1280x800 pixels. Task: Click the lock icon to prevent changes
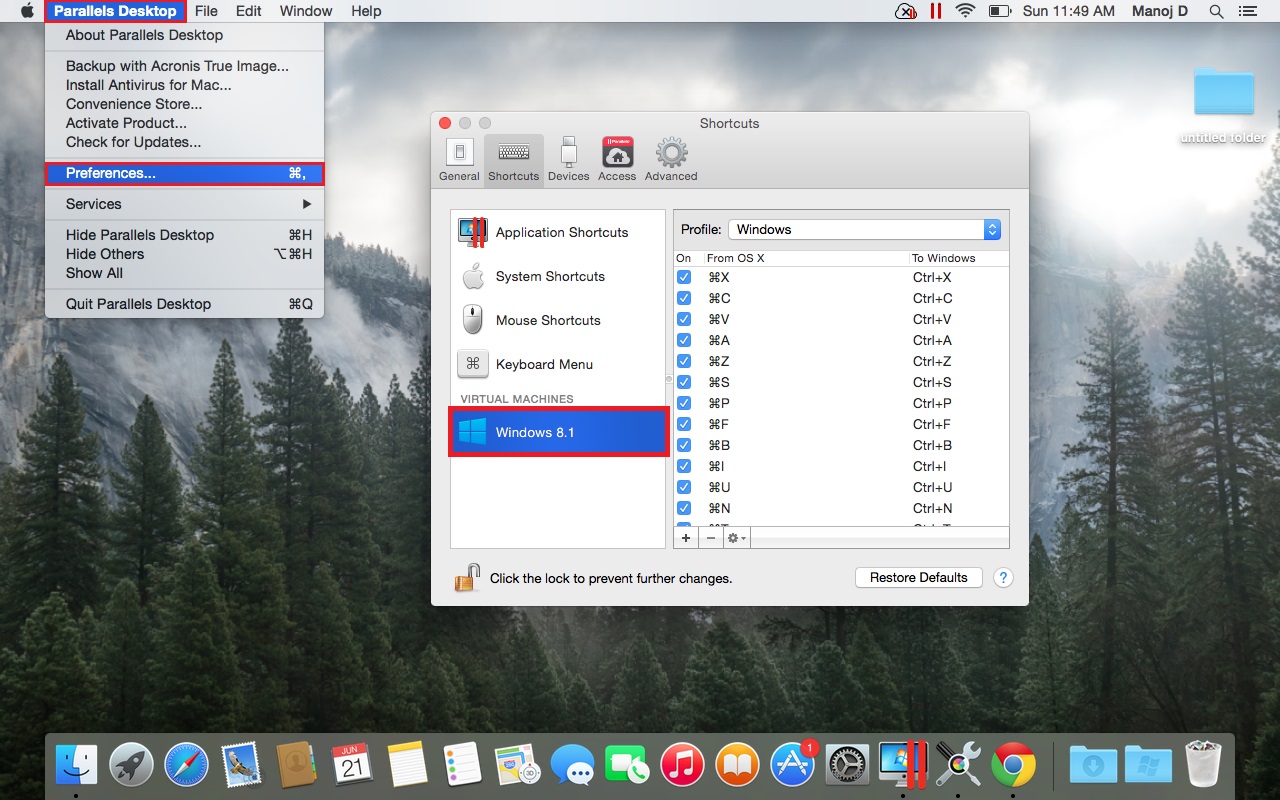tap(467, 578)
